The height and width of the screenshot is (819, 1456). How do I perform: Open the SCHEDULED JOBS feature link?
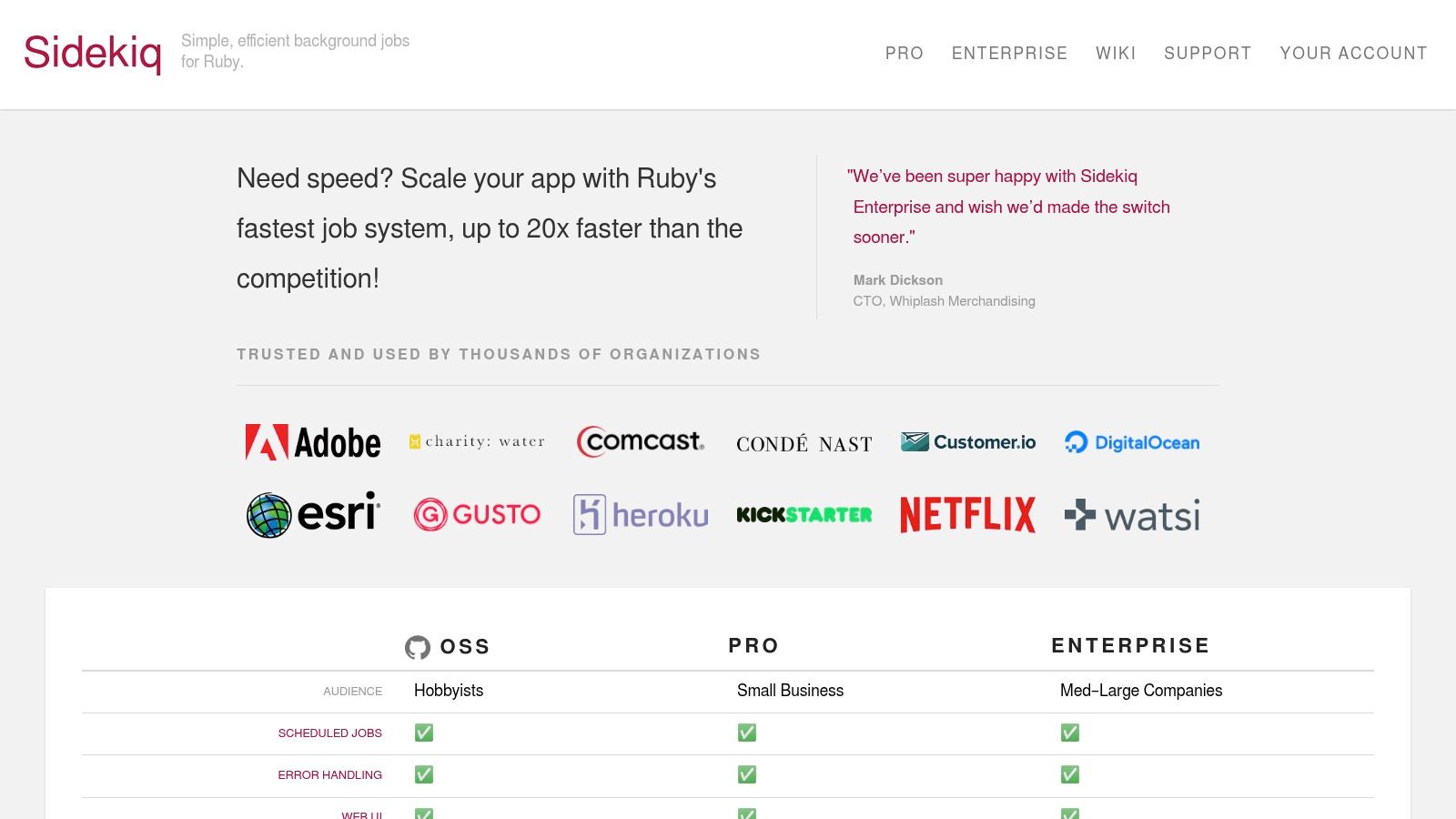coord(329,733)
